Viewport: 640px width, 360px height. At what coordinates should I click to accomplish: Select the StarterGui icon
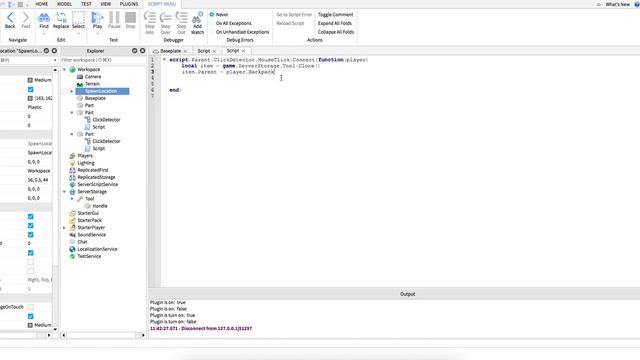(x=72, y=213)
